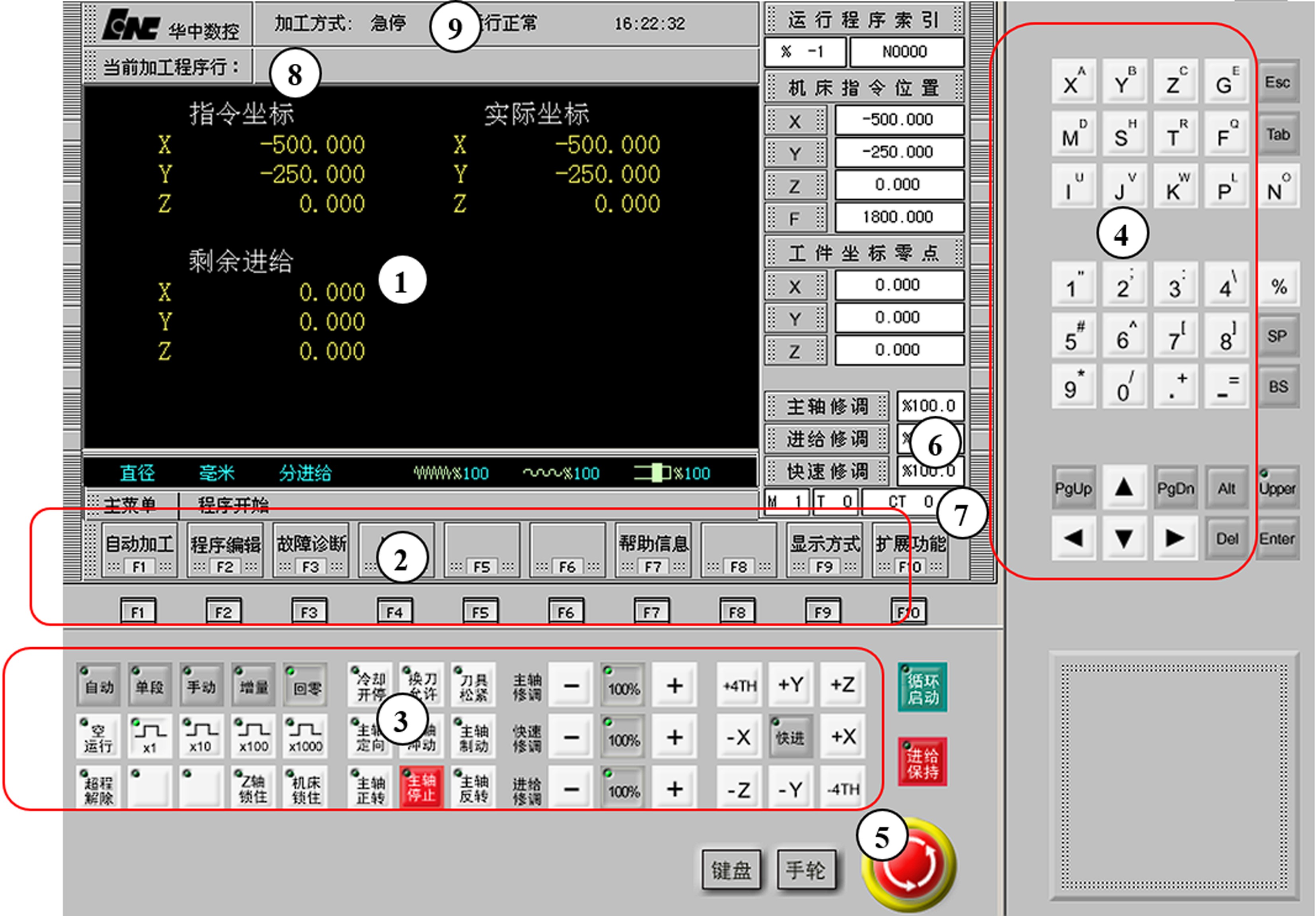
Task: Click the Del key
Action: pos(1227,538)
